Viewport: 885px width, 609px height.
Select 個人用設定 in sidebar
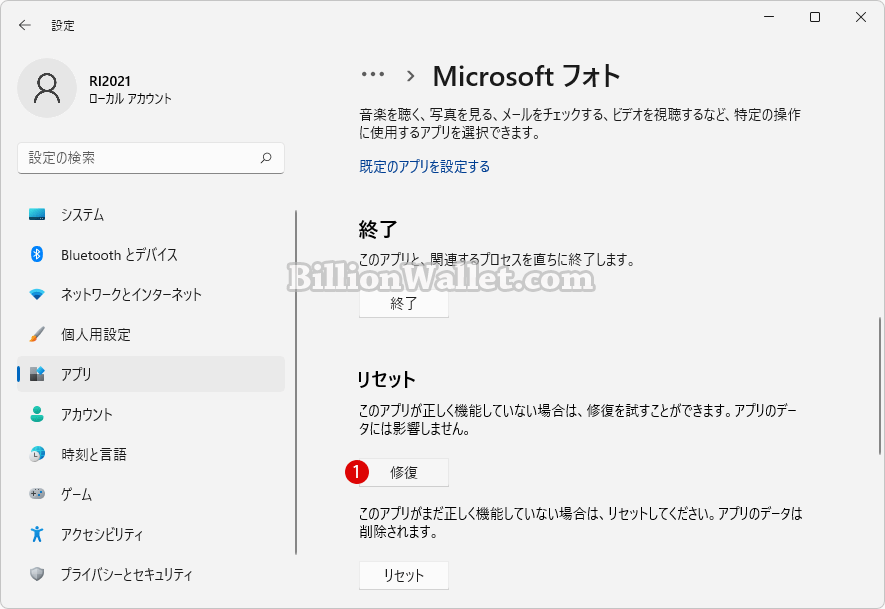point(151,334)
